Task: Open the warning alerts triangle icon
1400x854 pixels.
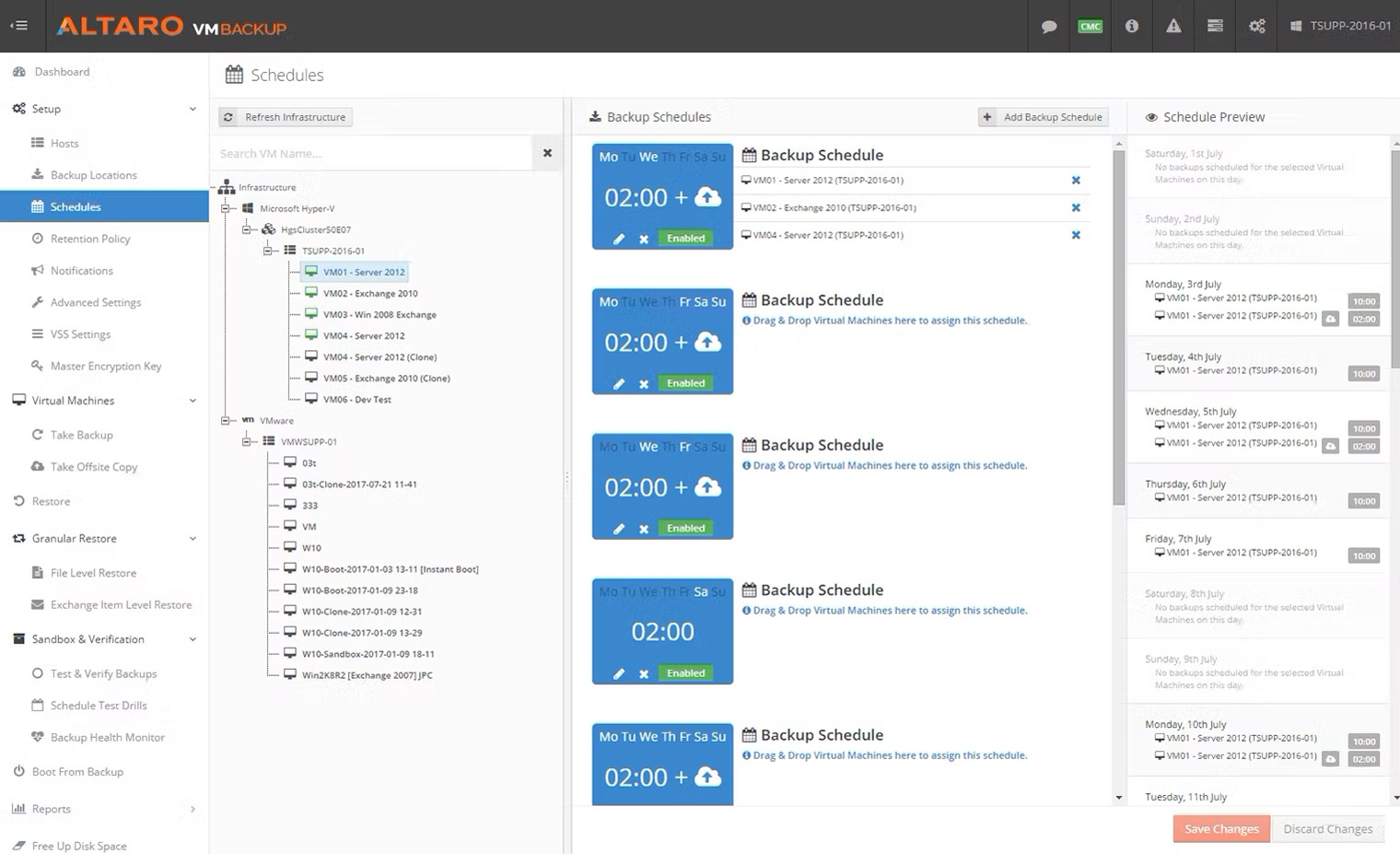Action: (x=1173, y=26)
